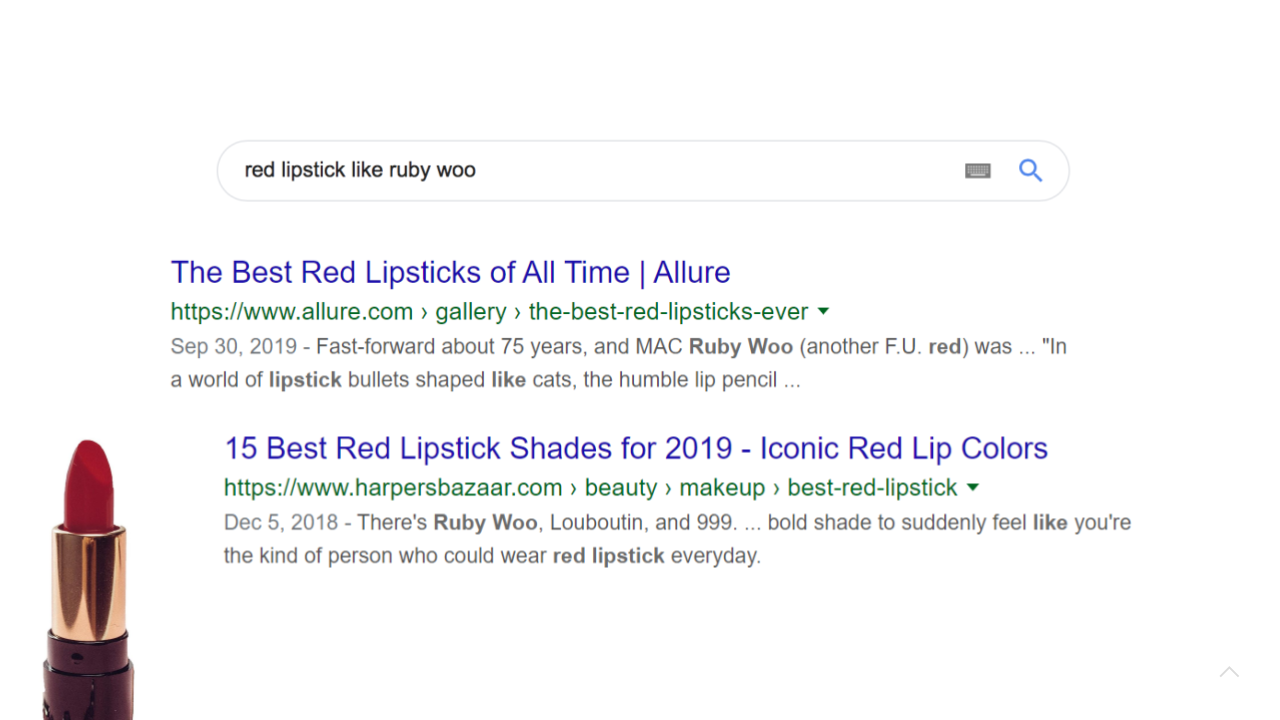The image size is (1280, 720).
Task: Click the red lipstick image
Action: [x=89, y=580]
